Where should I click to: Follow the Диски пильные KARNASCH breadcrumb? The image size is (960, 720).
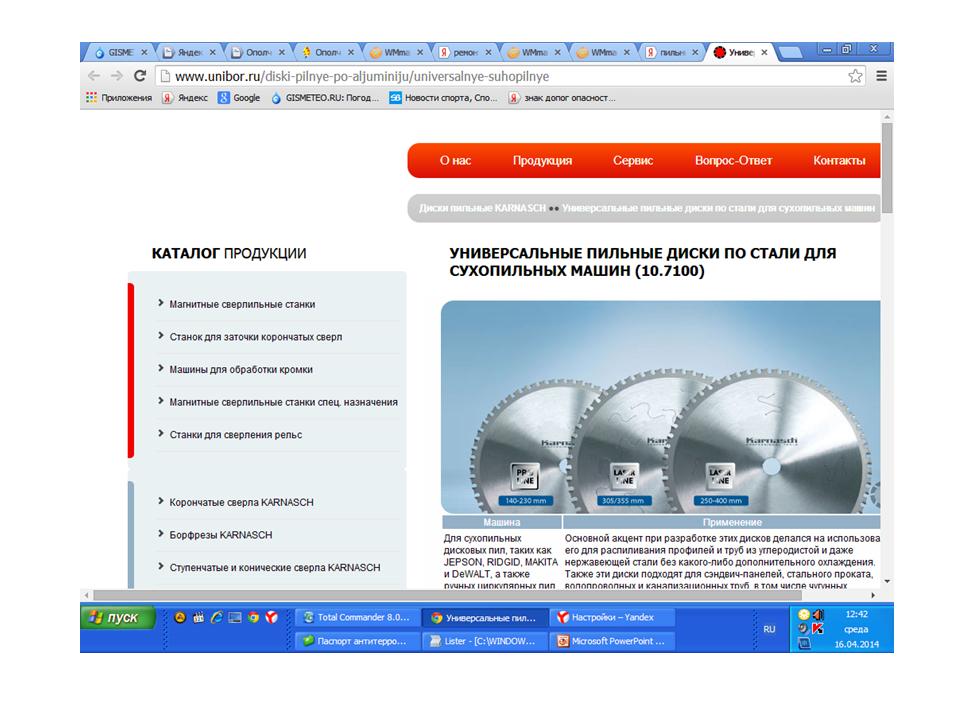[x=482, y=208]
